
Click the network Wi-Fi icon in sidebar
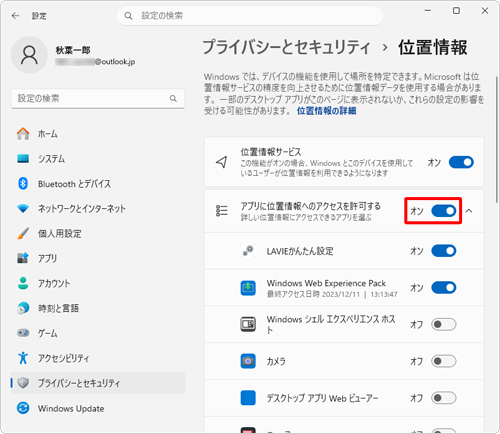click(23, 209)
